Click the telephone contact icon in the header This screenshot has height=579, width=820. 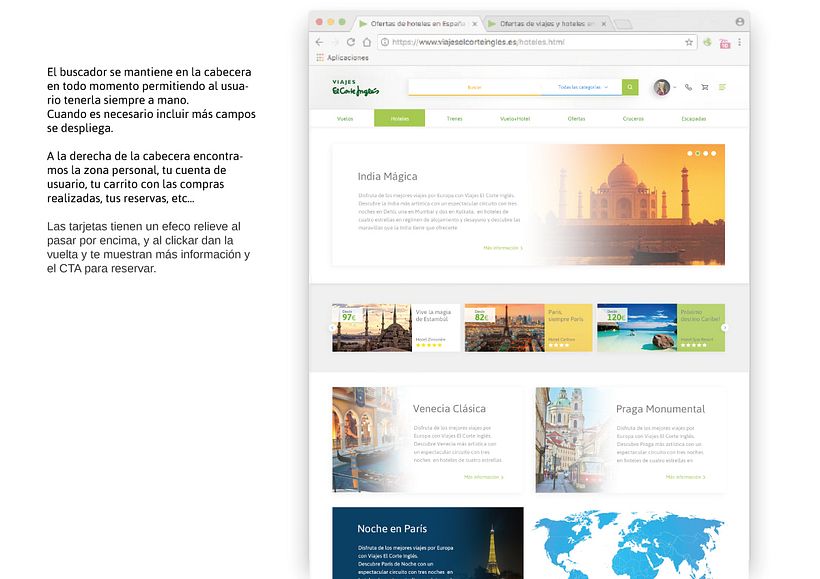(x=688, y=87)
